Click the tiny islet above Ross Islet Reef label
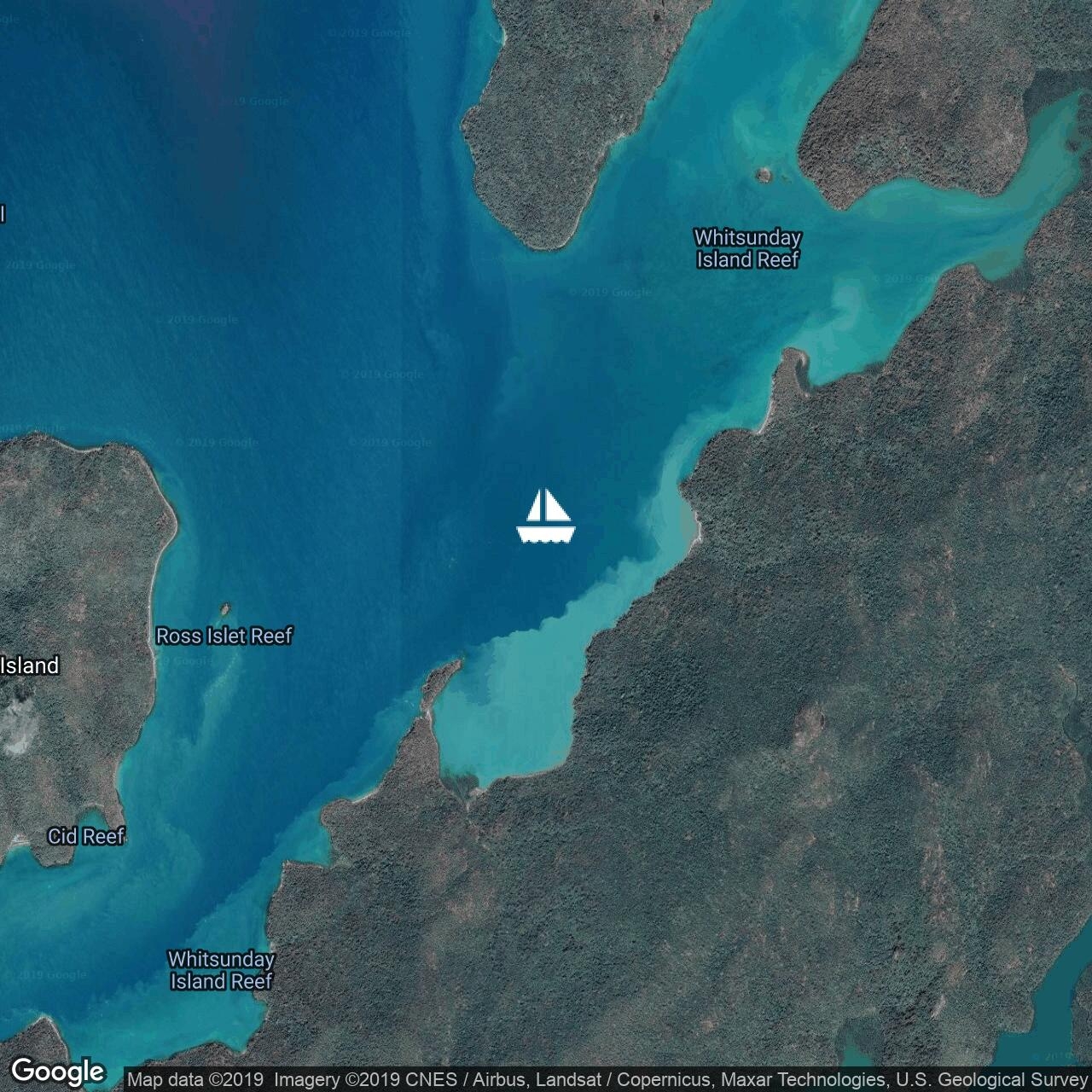The height and width of the screenshot is (1092, 1092). pos(226,608)
